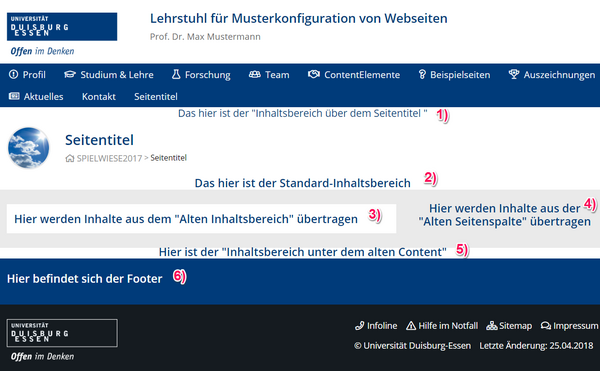Click the phone icon beside Infoline

tap(359, 325)
